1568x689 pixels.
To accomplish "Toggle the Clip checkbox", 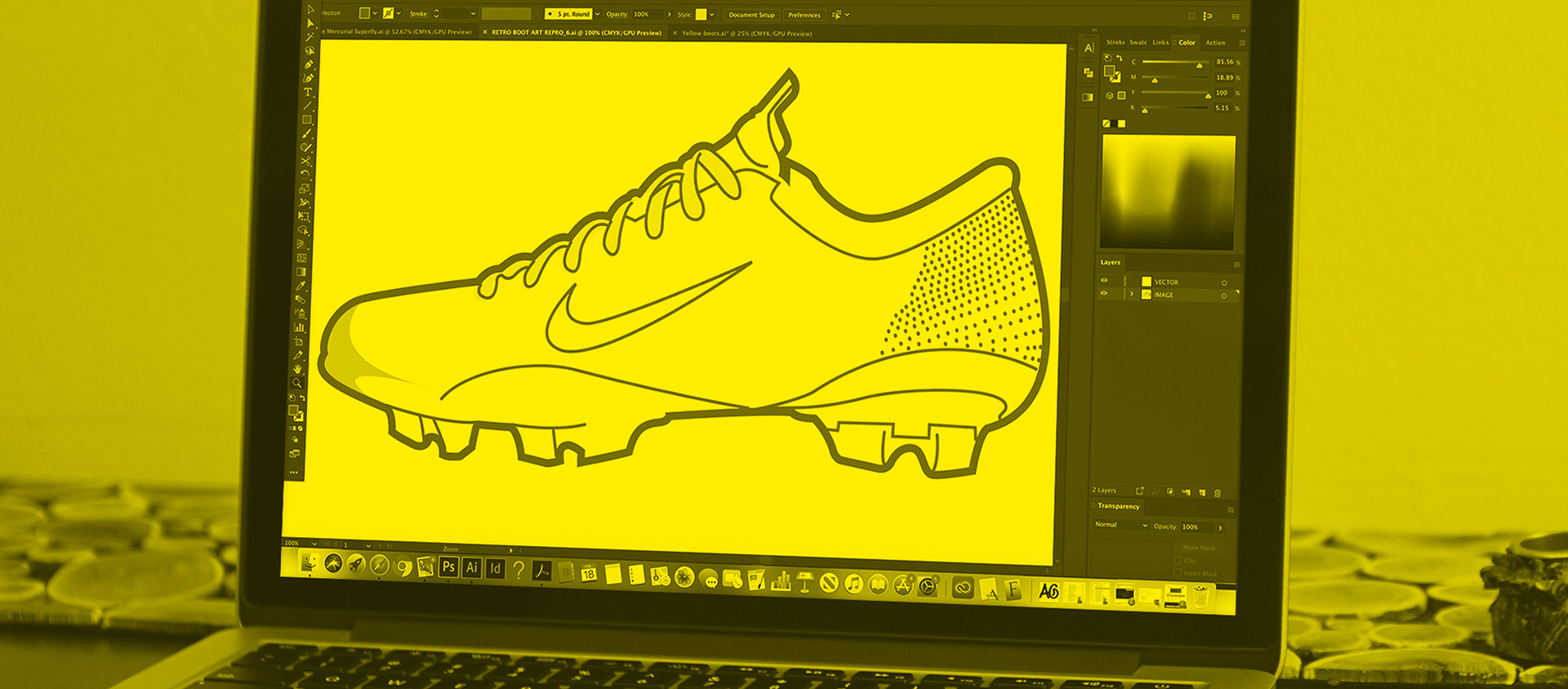I will (x=1178, y=560).
